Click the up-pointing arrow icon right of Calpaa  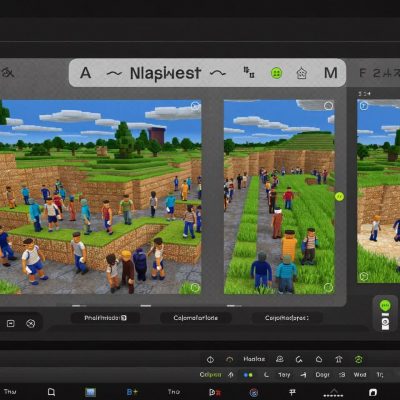(231, 375)
